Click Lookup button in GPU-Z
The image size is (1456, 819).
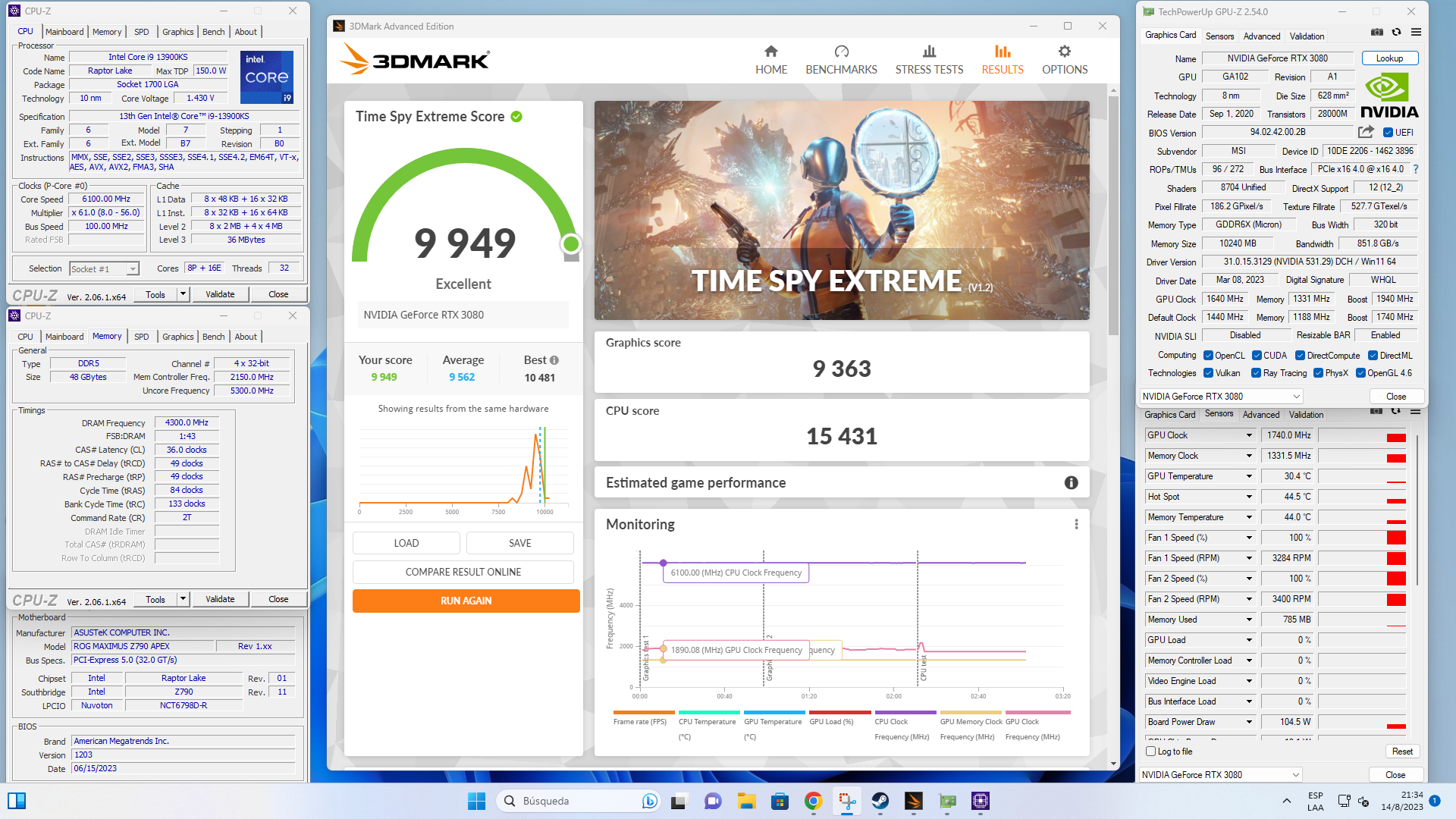point(1389,58)
